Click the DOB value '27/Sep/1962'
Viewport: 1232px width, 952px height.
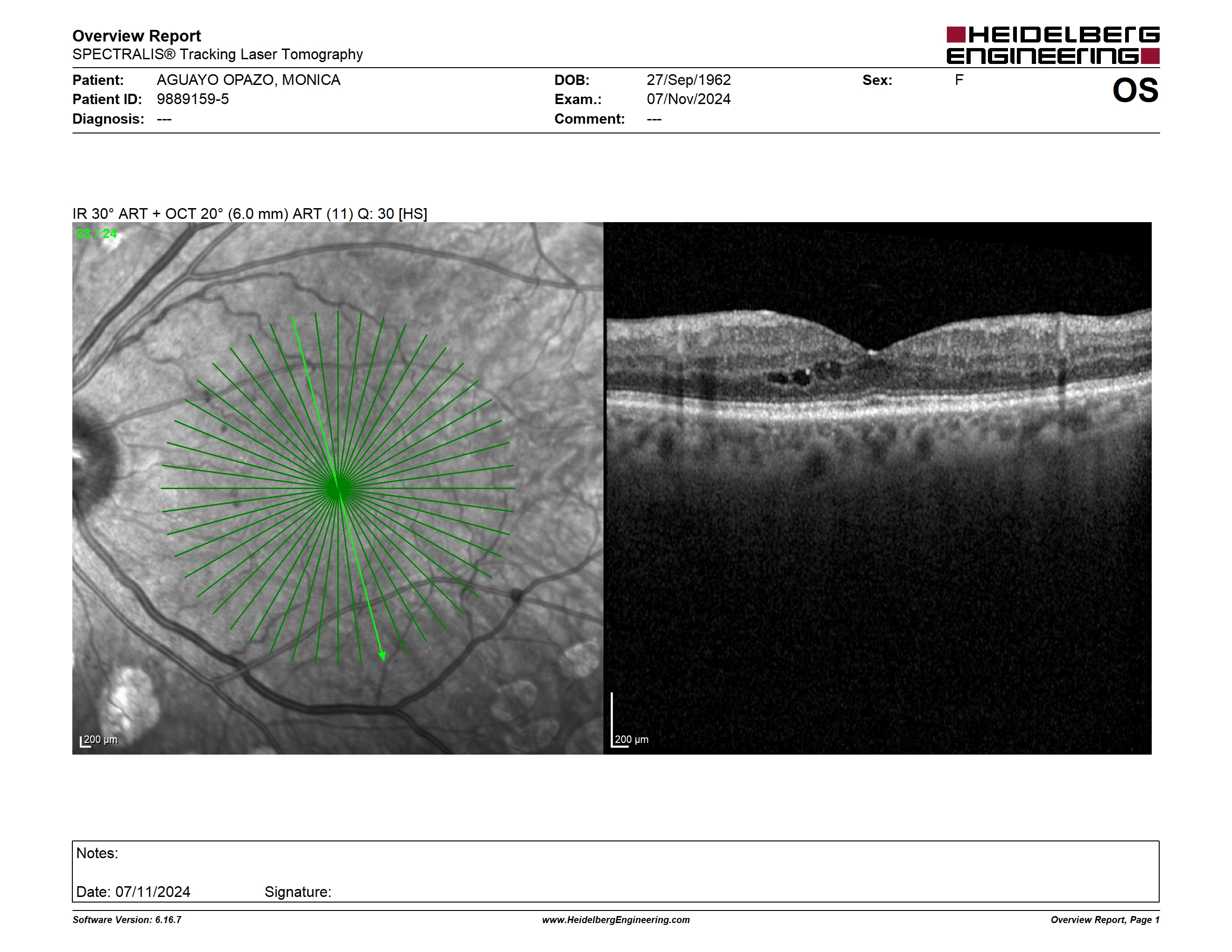[x=688, y=80]
